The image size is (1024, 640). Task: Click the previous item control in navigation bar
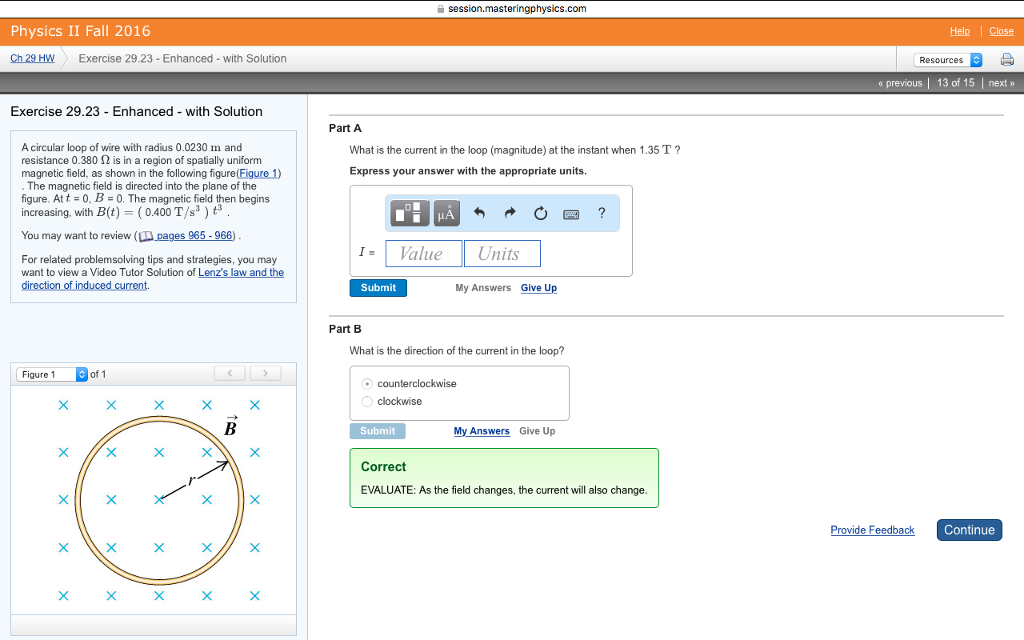(x=900, y=82)
